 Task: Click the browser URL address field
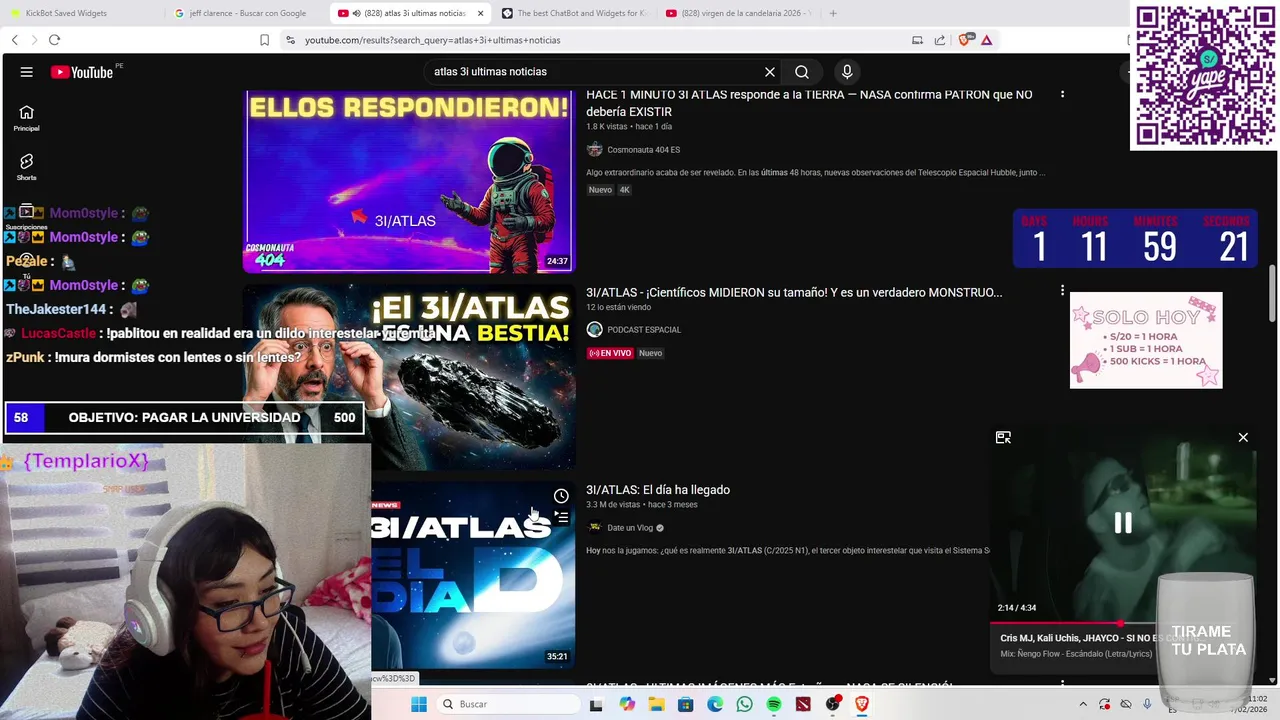coord(432,40)
